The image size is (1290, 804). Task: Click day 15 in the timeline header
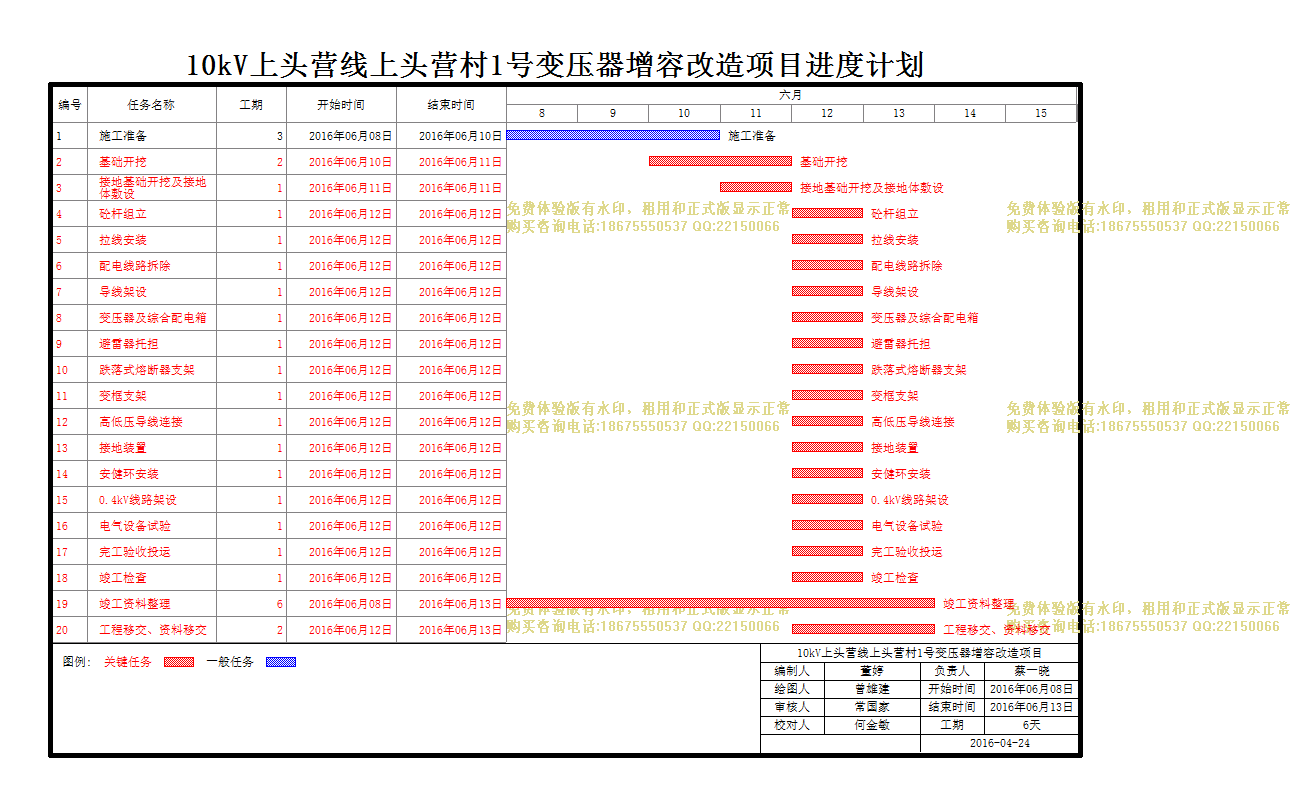(1041, 113)
